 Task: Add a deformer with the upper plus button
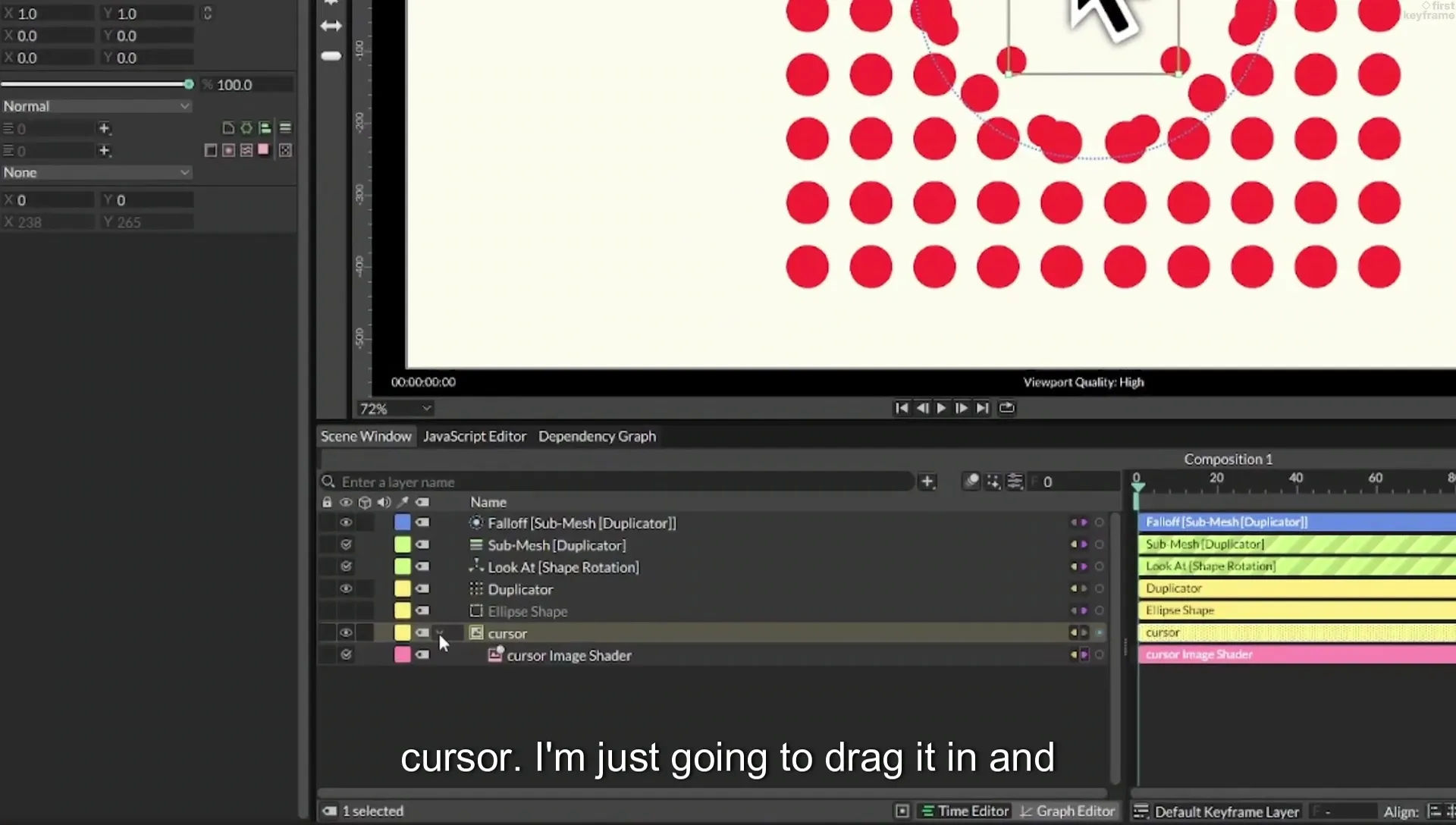pos(105,128)
